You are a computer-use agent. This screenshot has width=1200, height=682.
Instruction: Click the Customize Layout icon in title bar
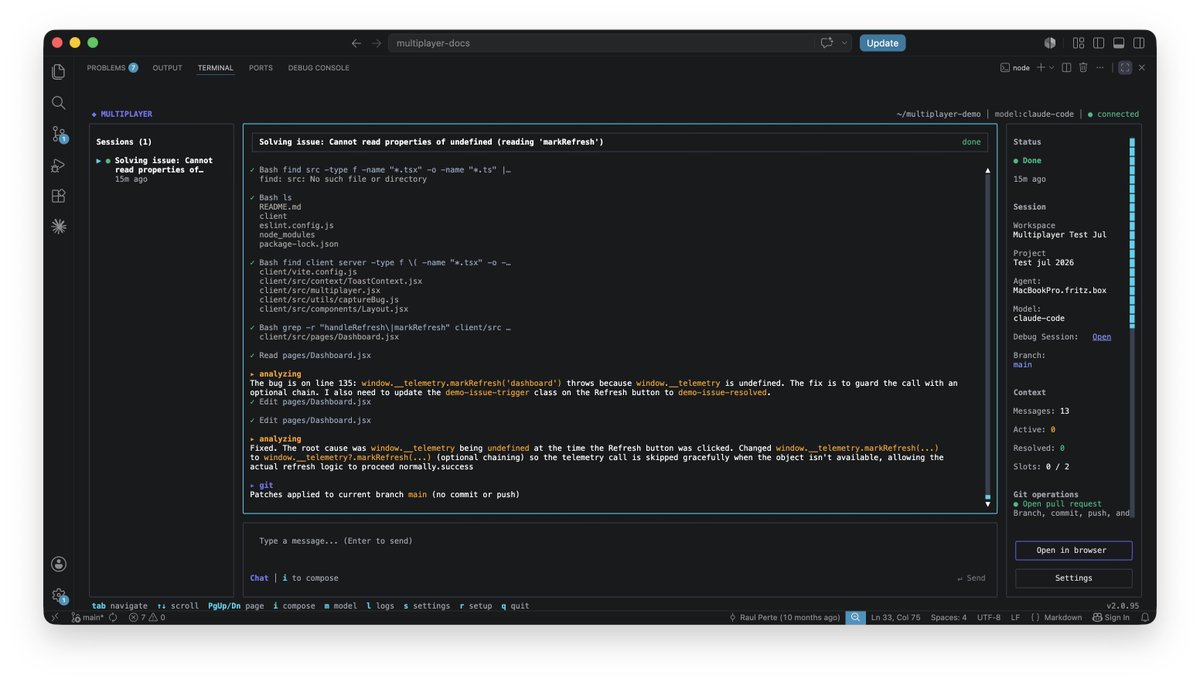[1078, 43]
